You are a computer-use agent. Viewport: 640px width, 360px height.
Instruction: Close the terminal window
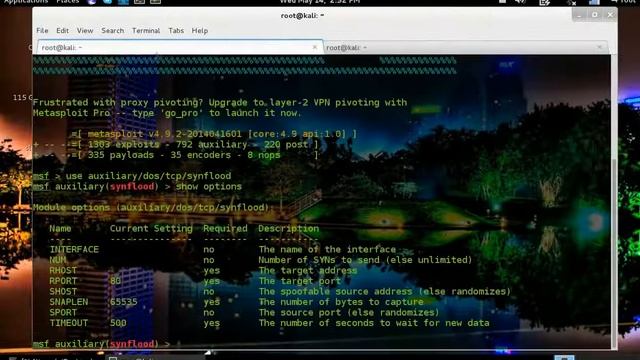point(610,15)
